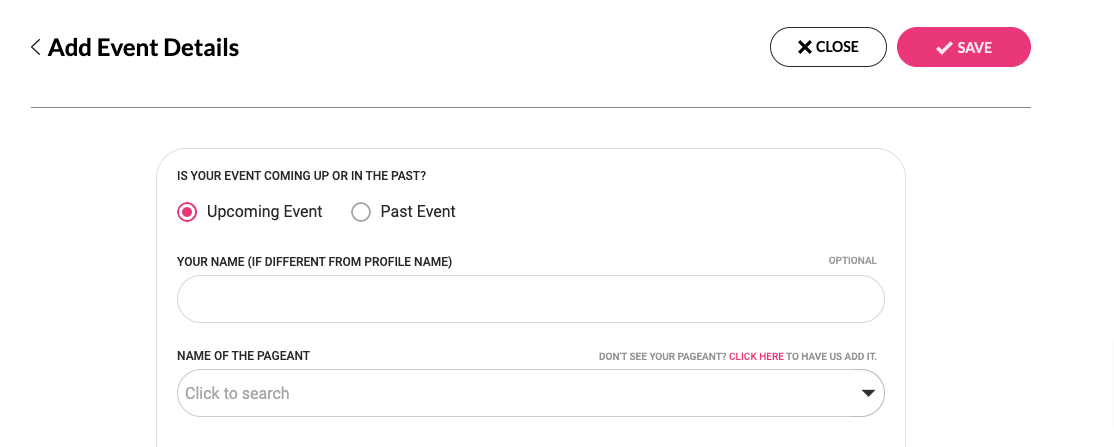Image resolution: width=1114 pixels, height=447 pixels.
Task: Focus the Your Name text field
Action: (x=530, y=299)
